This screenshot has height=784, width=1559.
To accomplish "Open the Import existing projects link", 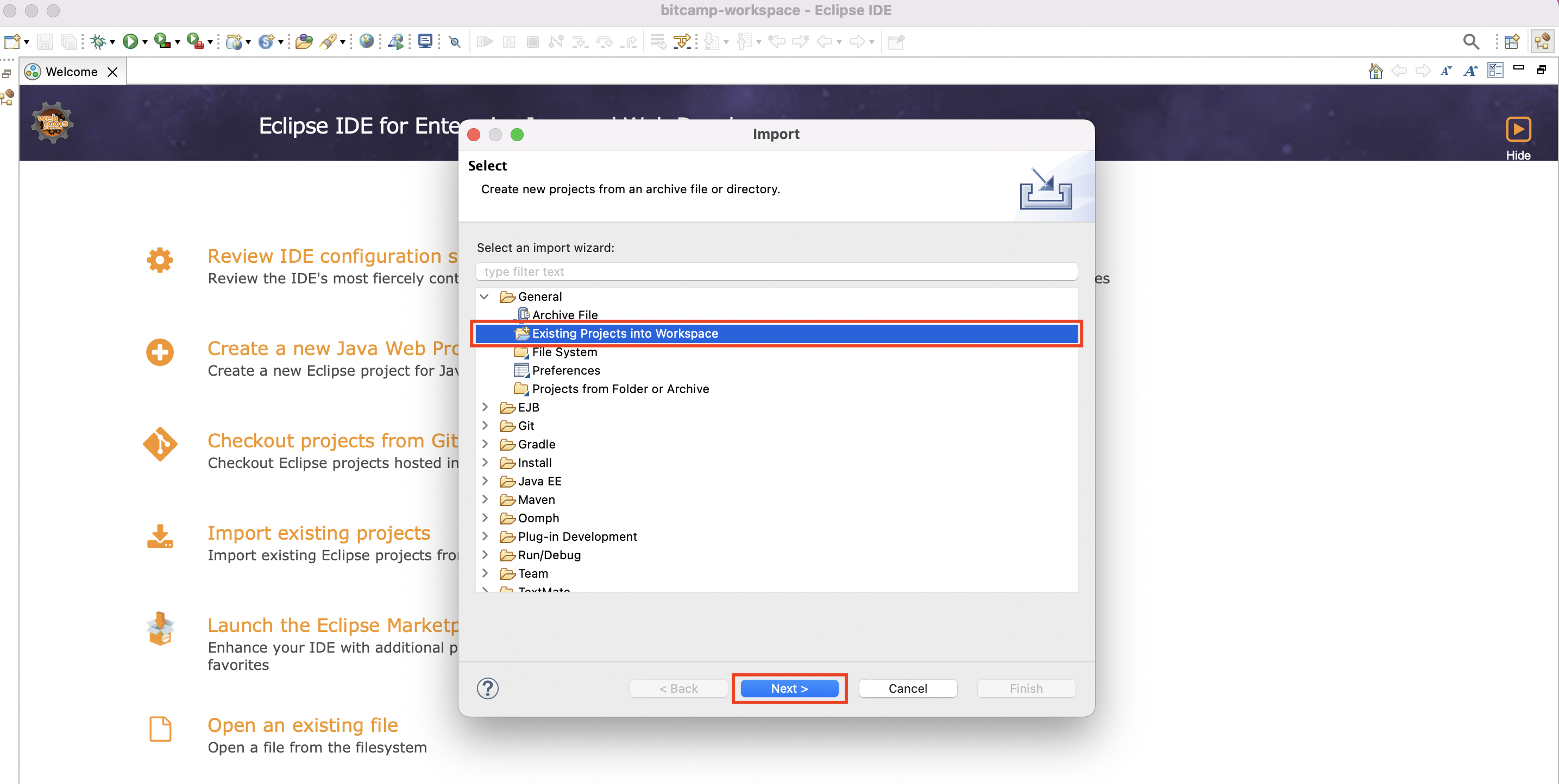I will point(318,533).
